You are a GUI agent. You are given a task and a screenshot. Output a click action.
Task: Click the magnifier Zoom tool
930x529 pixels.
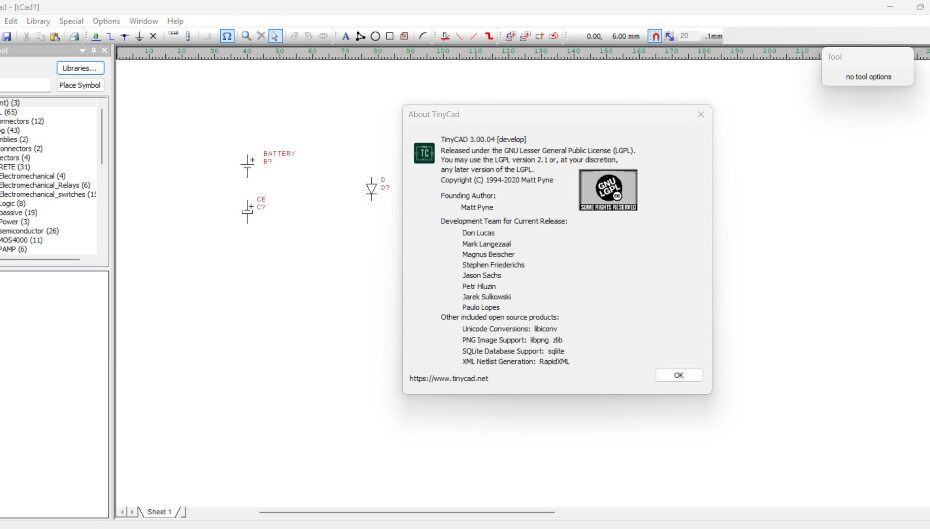[x=246, y=36]
